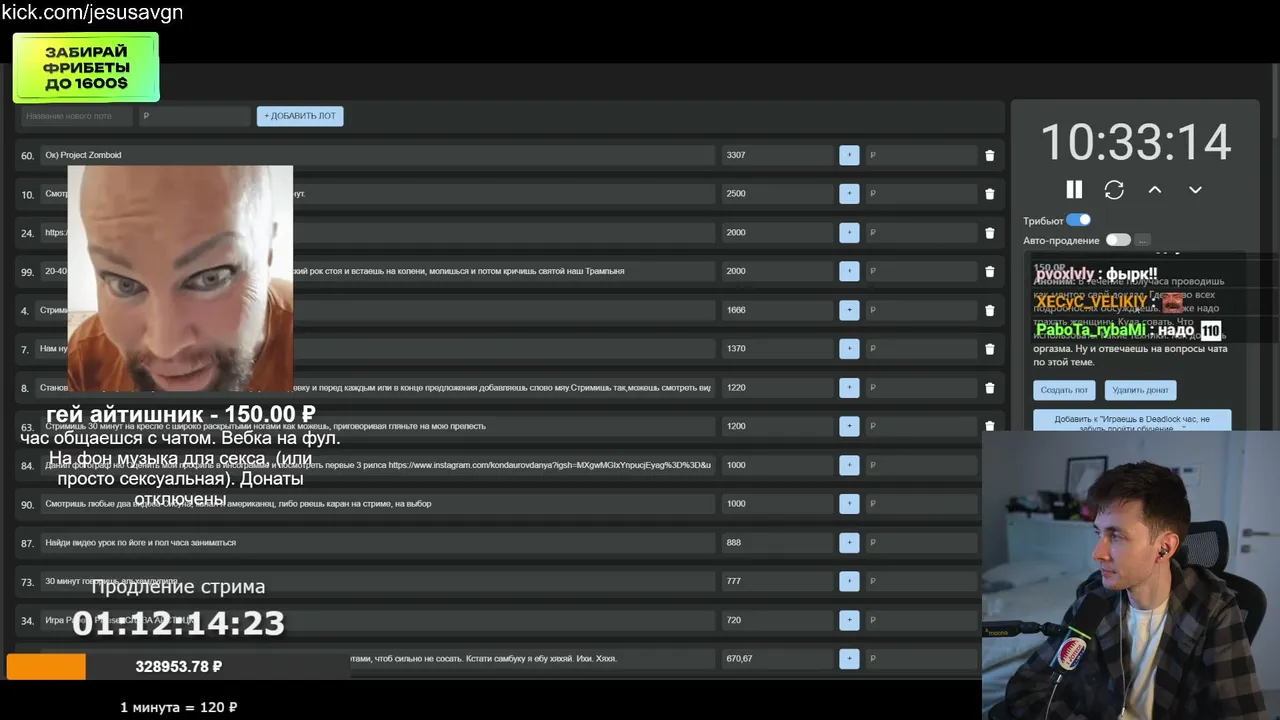
Task: Delete the Project Zomboid lot
Action: coord(990,155)
